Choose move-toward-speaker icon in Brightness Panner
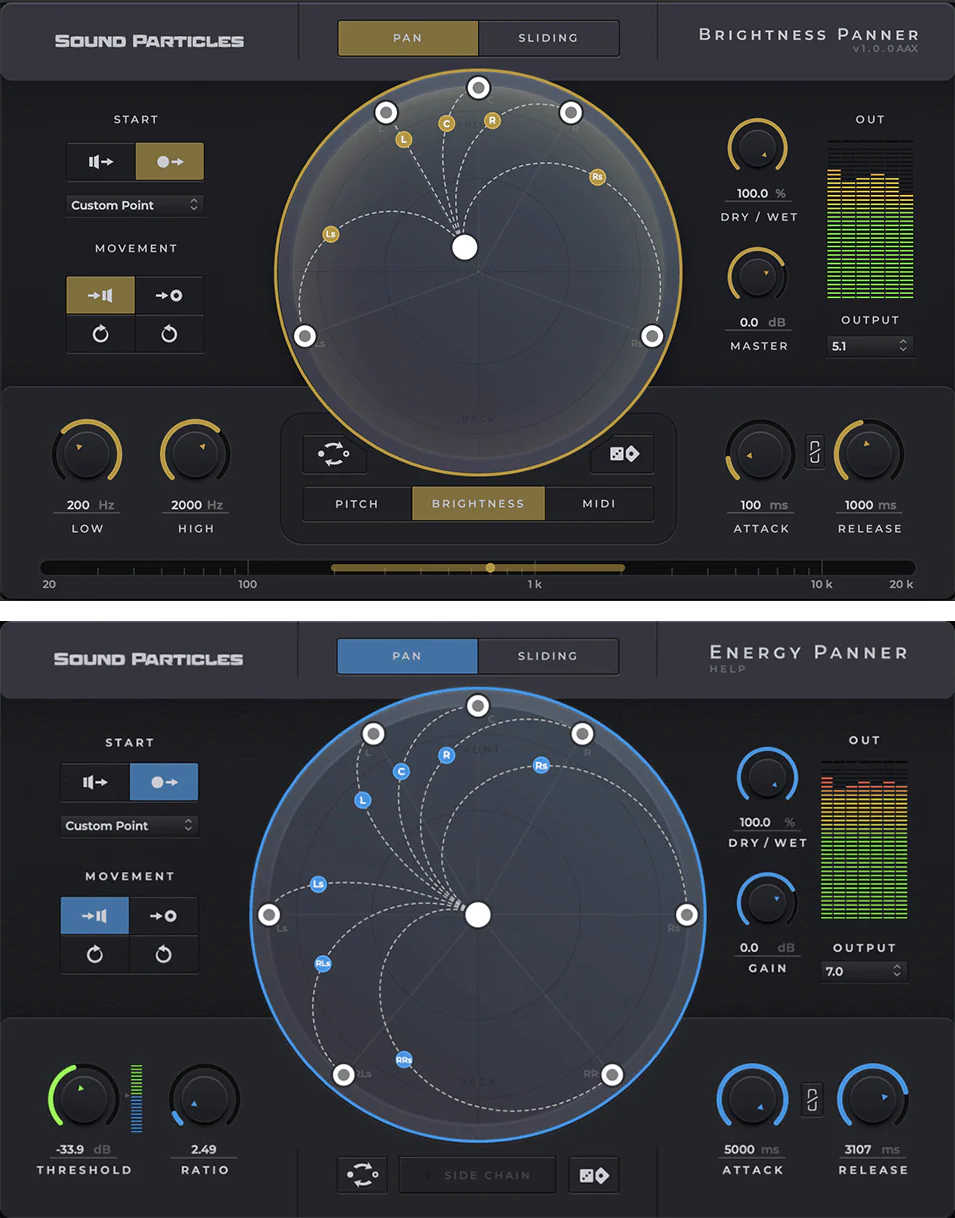Image resolution: width=955 pixels, height=1218 pixels. pos(101,296)
